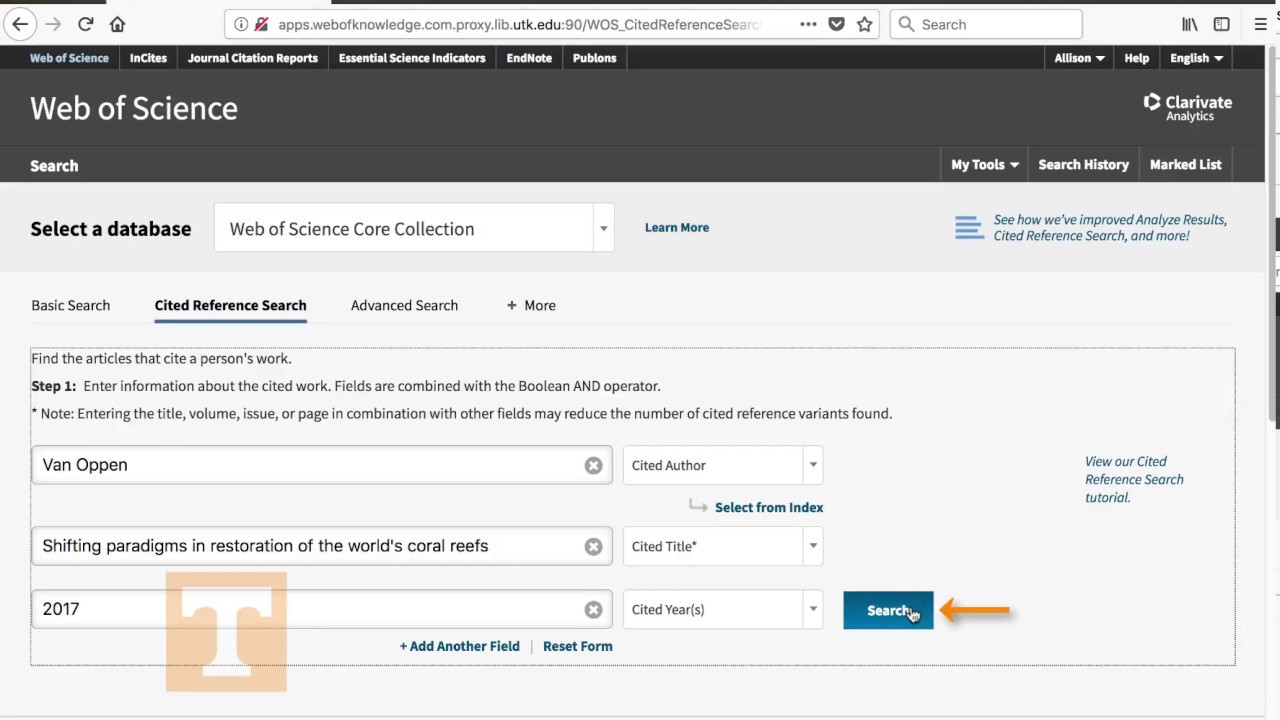The height and width of the screenshot is (720, 1280).
Task: Open Journal Citation Reports
Action: (253, 58)
